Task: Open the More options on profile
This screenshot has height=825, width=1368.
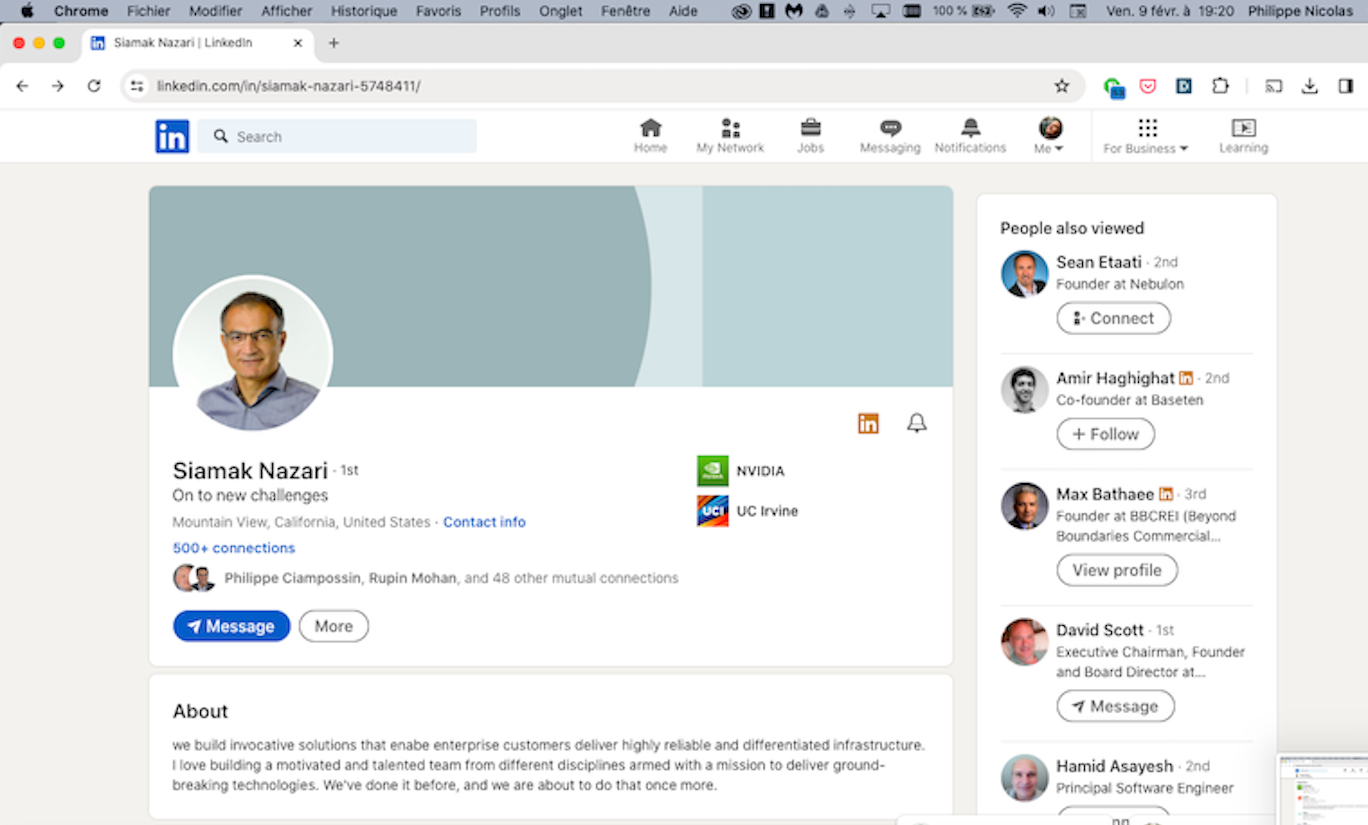Action: pyautogui.click(x=334, y=626)
